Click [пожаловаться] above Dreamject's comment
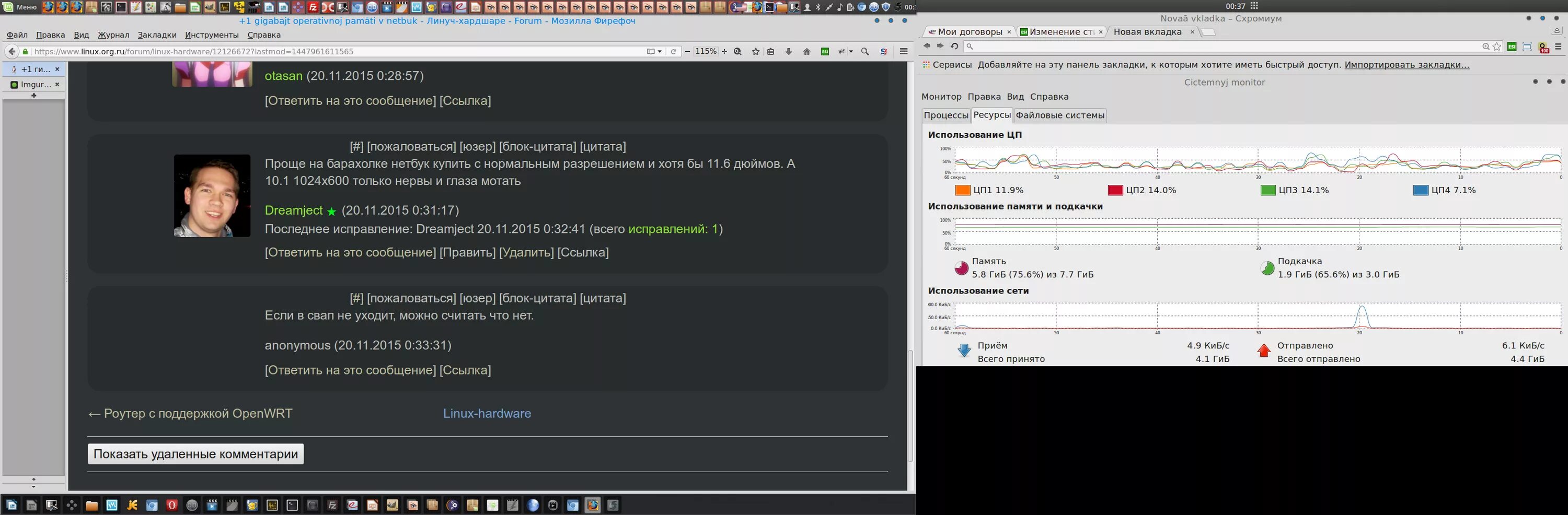 411,147
